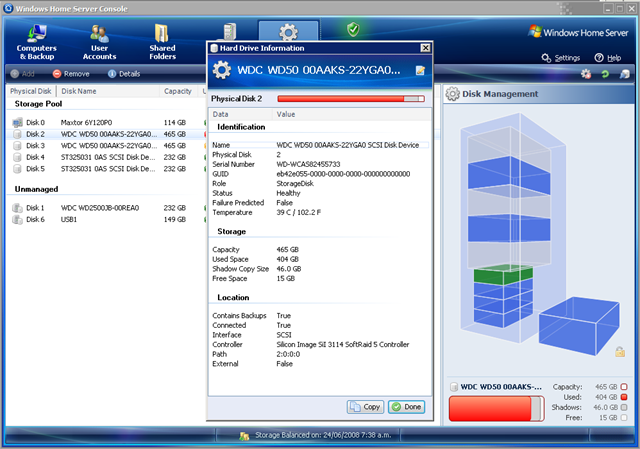Click Disk Management panel gear icon

pos(452,94)
